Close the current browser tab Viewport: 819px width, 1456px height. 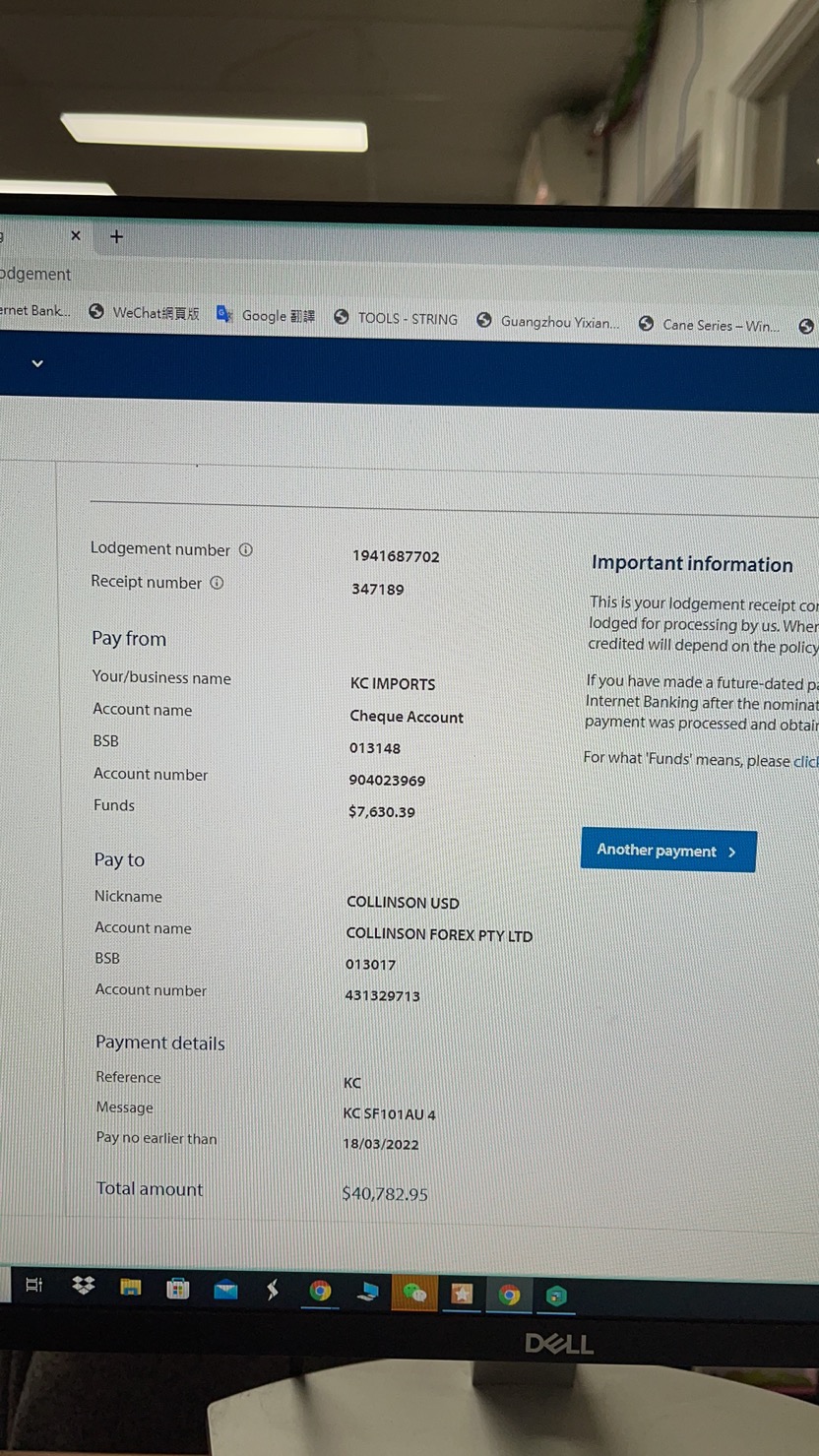76,235
